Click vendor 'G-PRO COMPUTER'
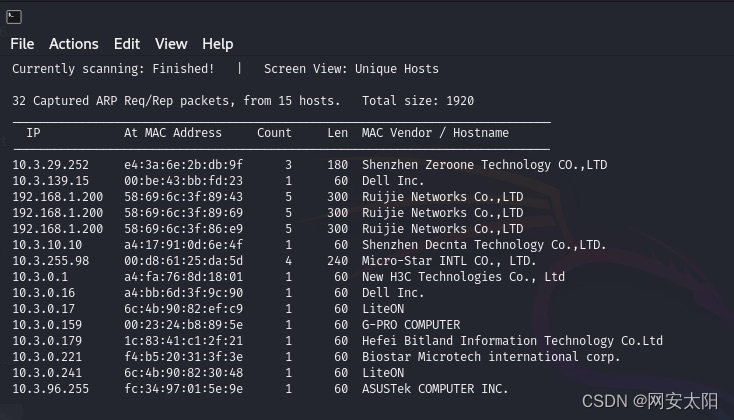This screenshot has height=420, width=734. pyautogui.click(x=411, y=324)
